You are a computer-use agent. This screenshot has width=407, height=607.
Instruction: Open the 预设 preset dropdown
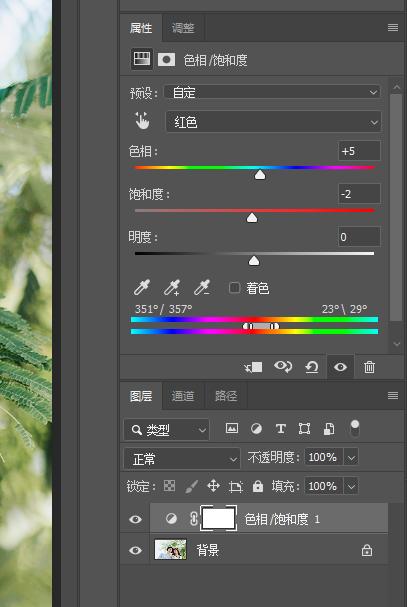click(x=272, y=92)
